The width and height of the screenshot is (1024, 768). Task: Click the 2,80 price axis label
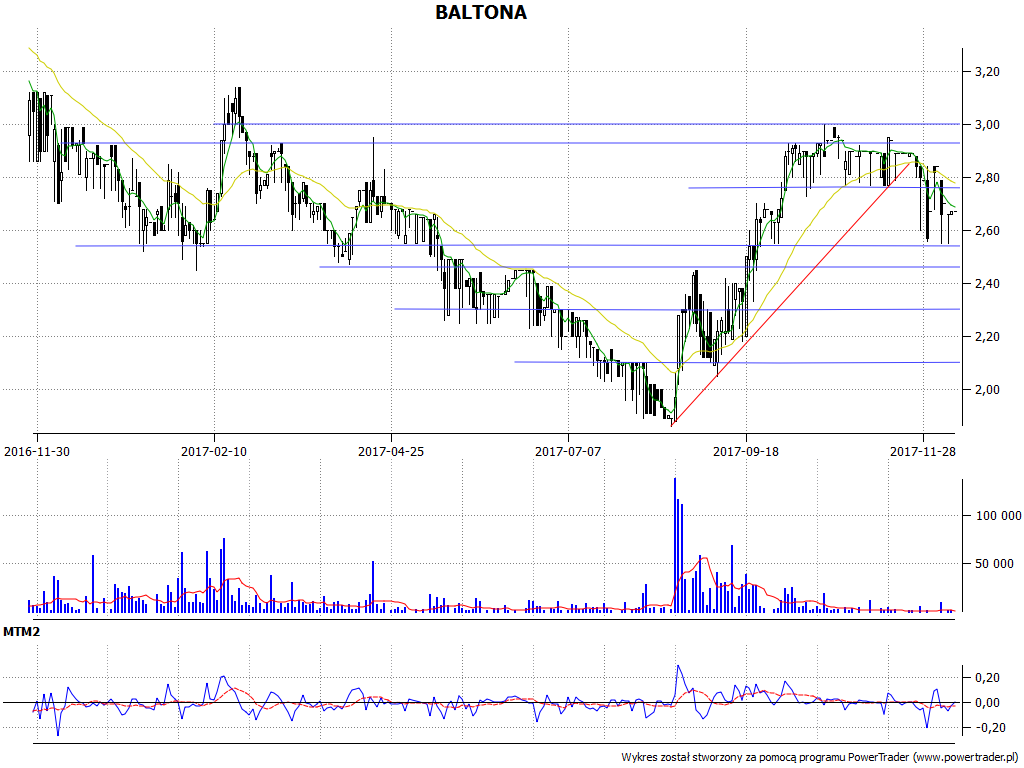click(x=987, y=178)
